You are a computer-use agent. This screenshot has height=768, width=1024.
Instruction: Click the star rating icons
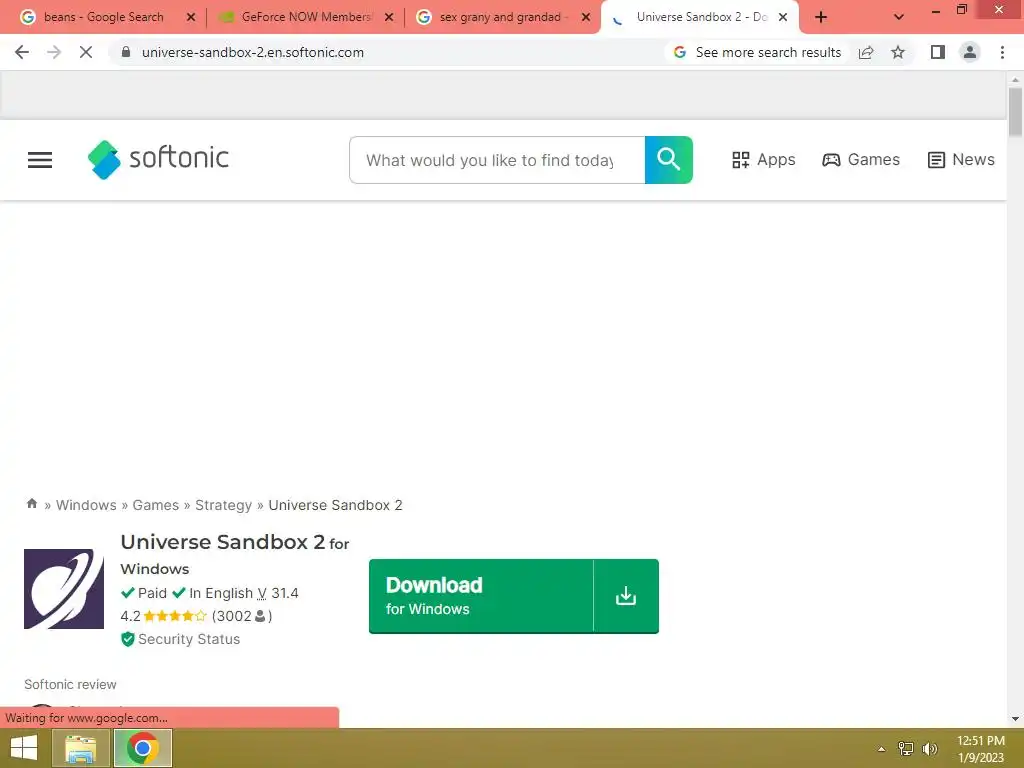coord(175,616)
